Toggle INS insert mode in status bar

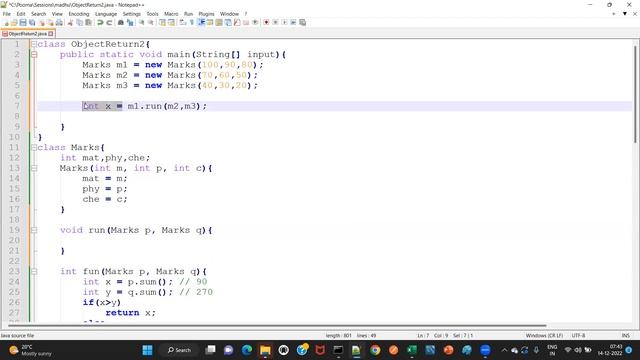pos(625,336)
